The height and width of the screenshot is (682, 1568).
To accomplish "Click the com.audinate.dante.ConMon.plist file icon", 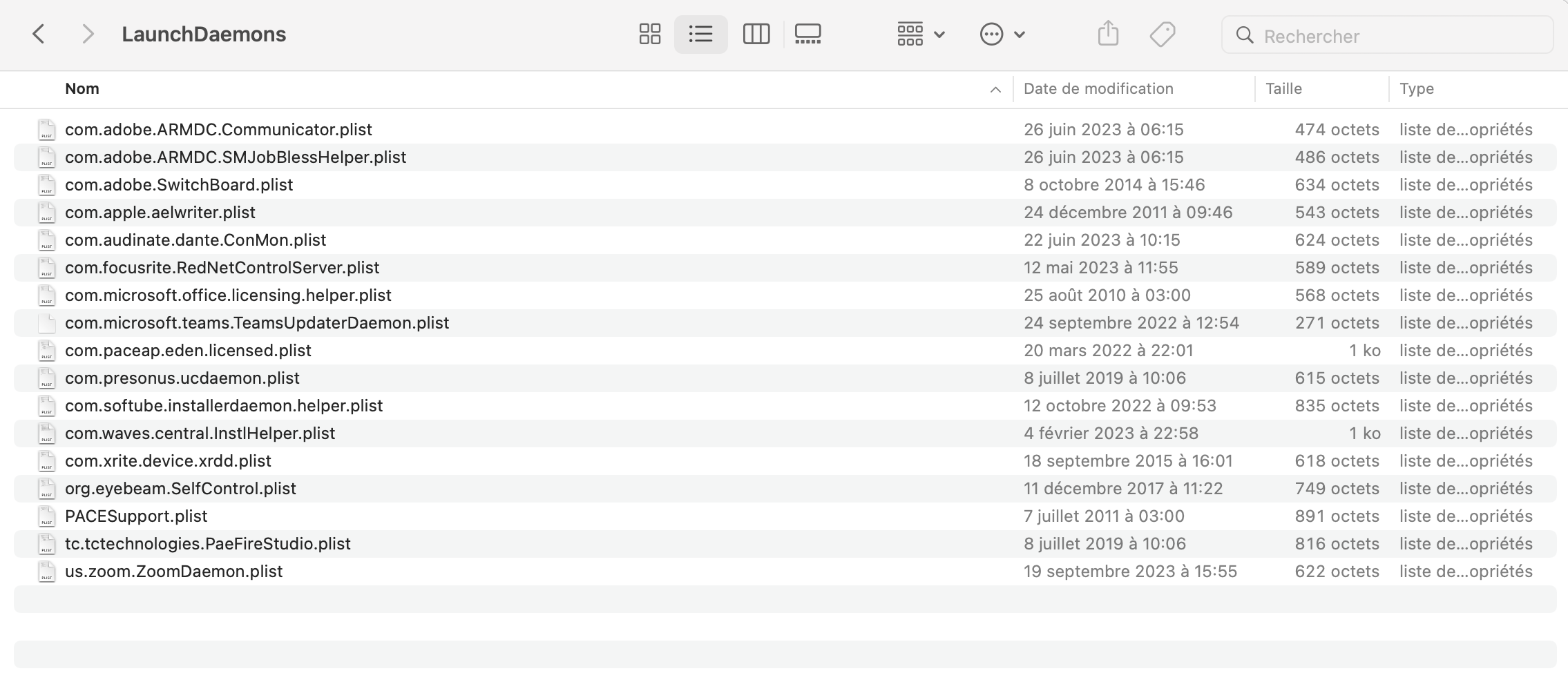I will 47,240.
